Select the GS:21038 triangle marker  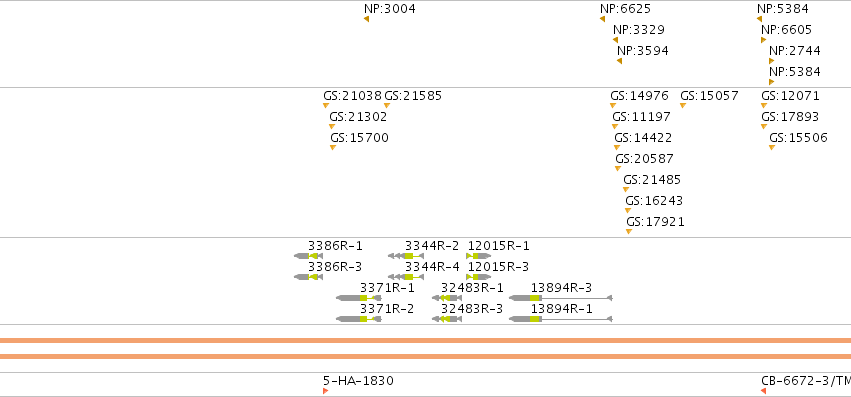pos(326,105)
